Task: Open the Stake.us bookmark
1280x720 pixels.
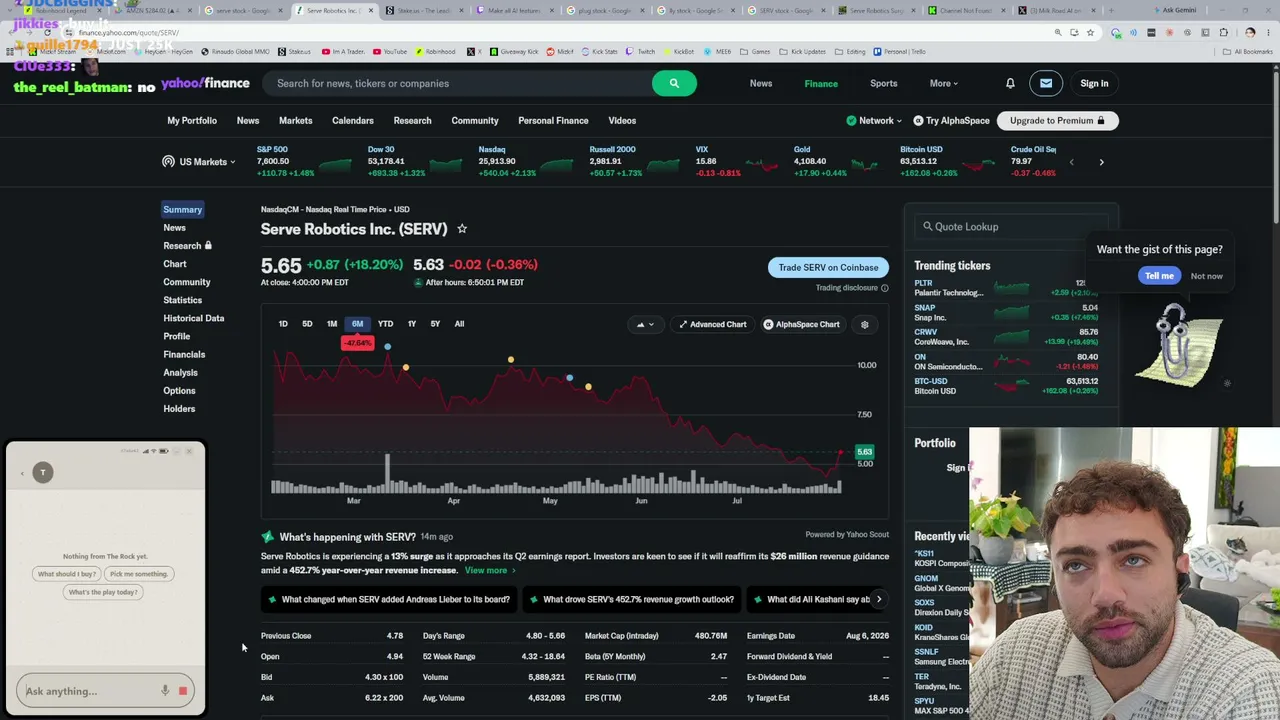Action: pos(295,51)
